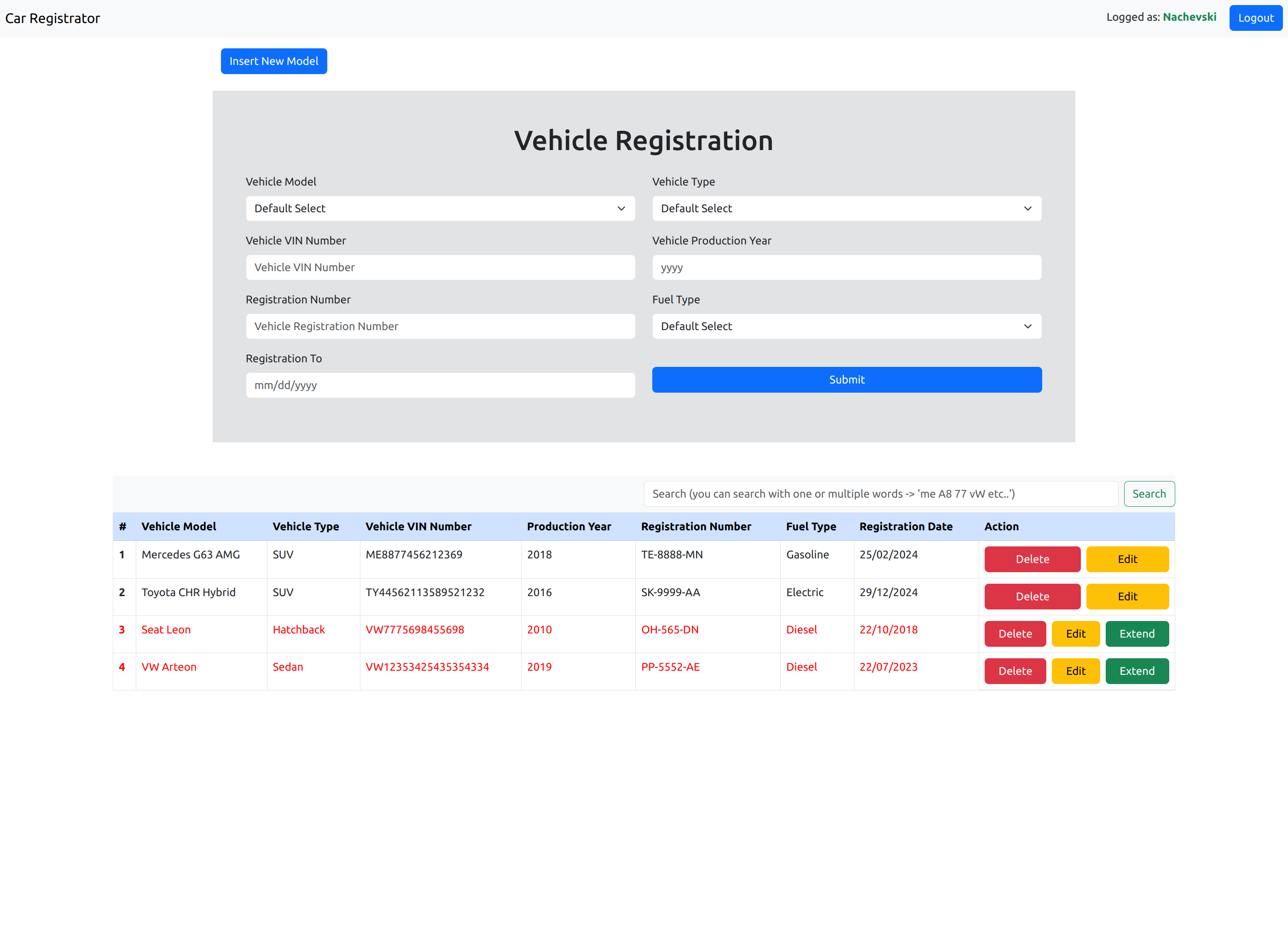This screenshot has height=934, width=1288.
Task: Click the Registration Number input field
Action: pyautogui.click(x=440, y=326)
